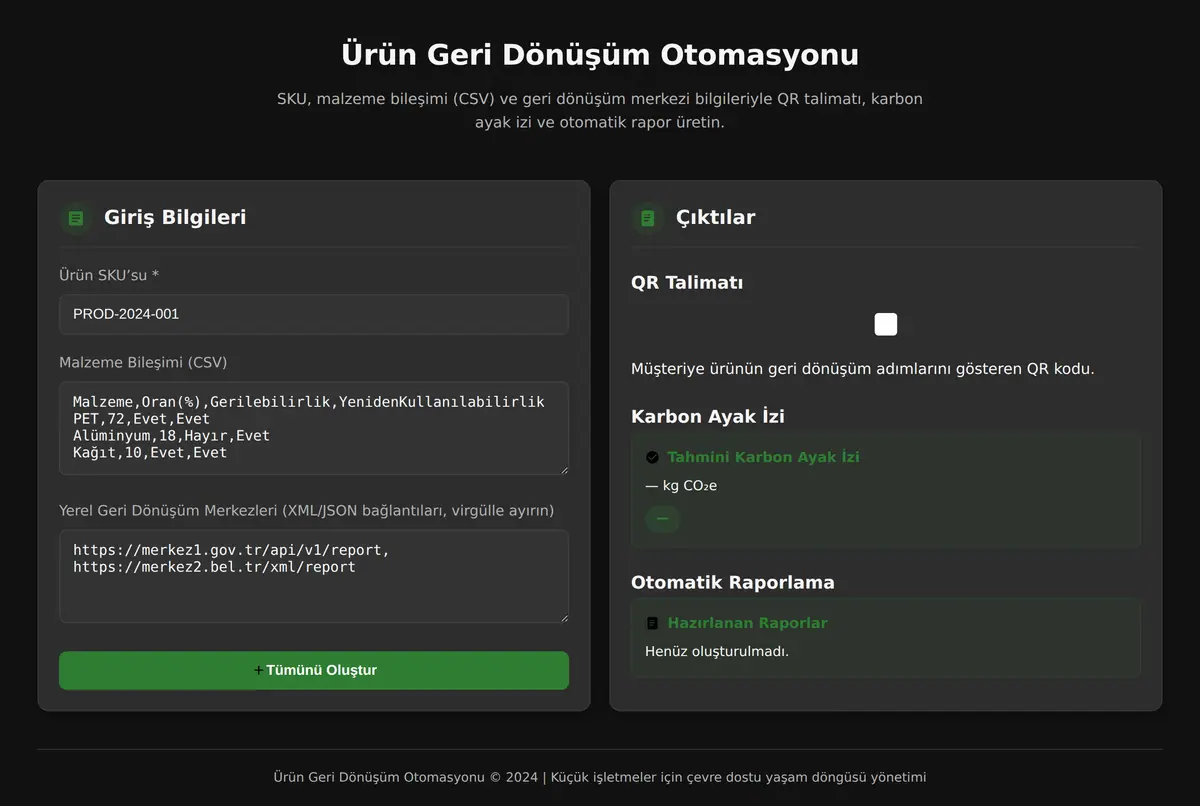Click the merkez1.gov.tr URL line
1200x806 pixels.
(231, 550)
